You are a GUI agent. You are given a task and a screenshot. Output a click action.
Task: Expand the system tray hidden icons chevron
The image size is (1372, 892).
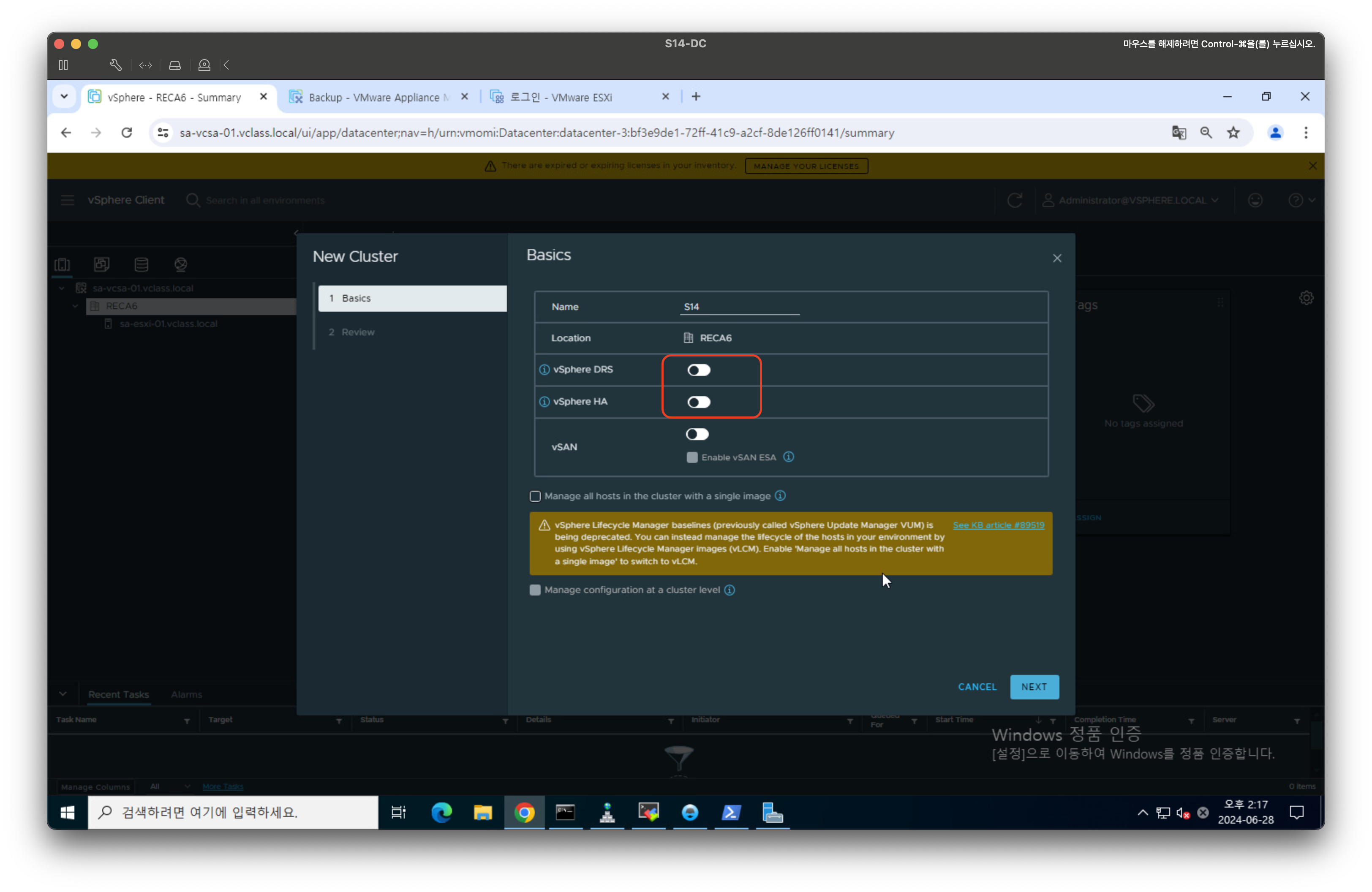pyautogui.click(x=1142, y=813)
